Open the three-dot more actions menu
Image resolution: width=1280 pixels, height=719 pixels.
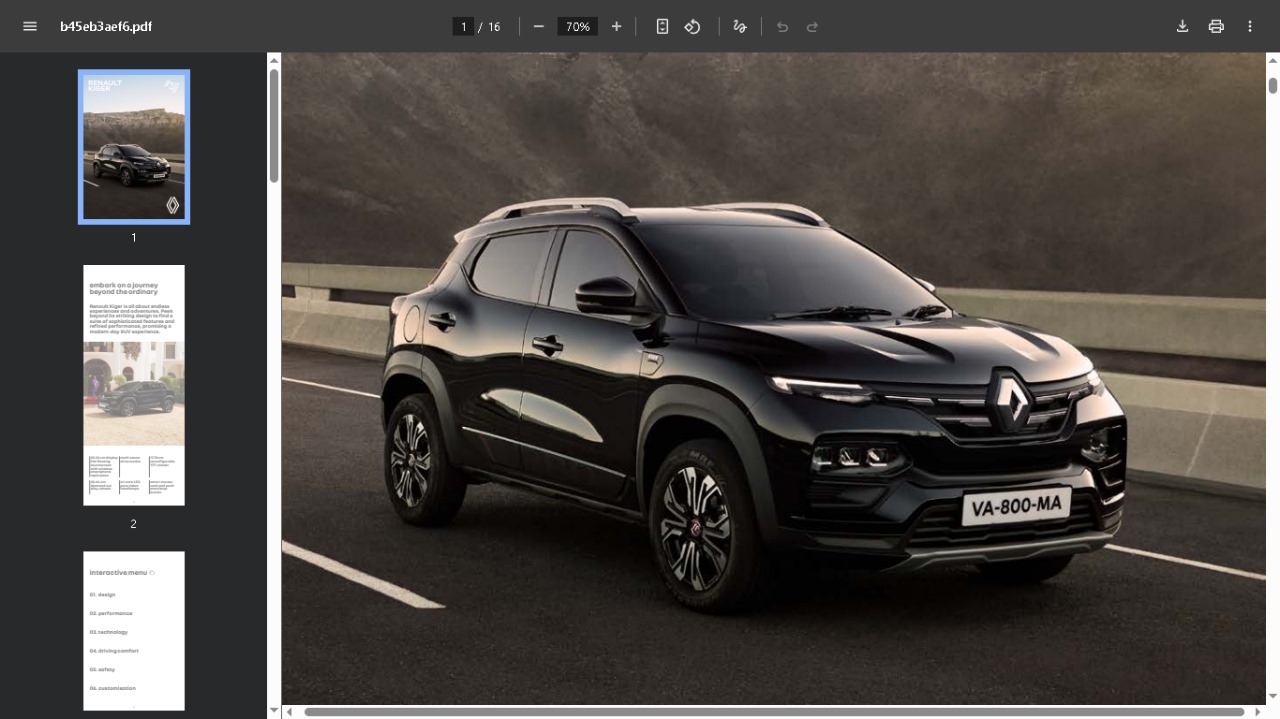(1250, 26)
